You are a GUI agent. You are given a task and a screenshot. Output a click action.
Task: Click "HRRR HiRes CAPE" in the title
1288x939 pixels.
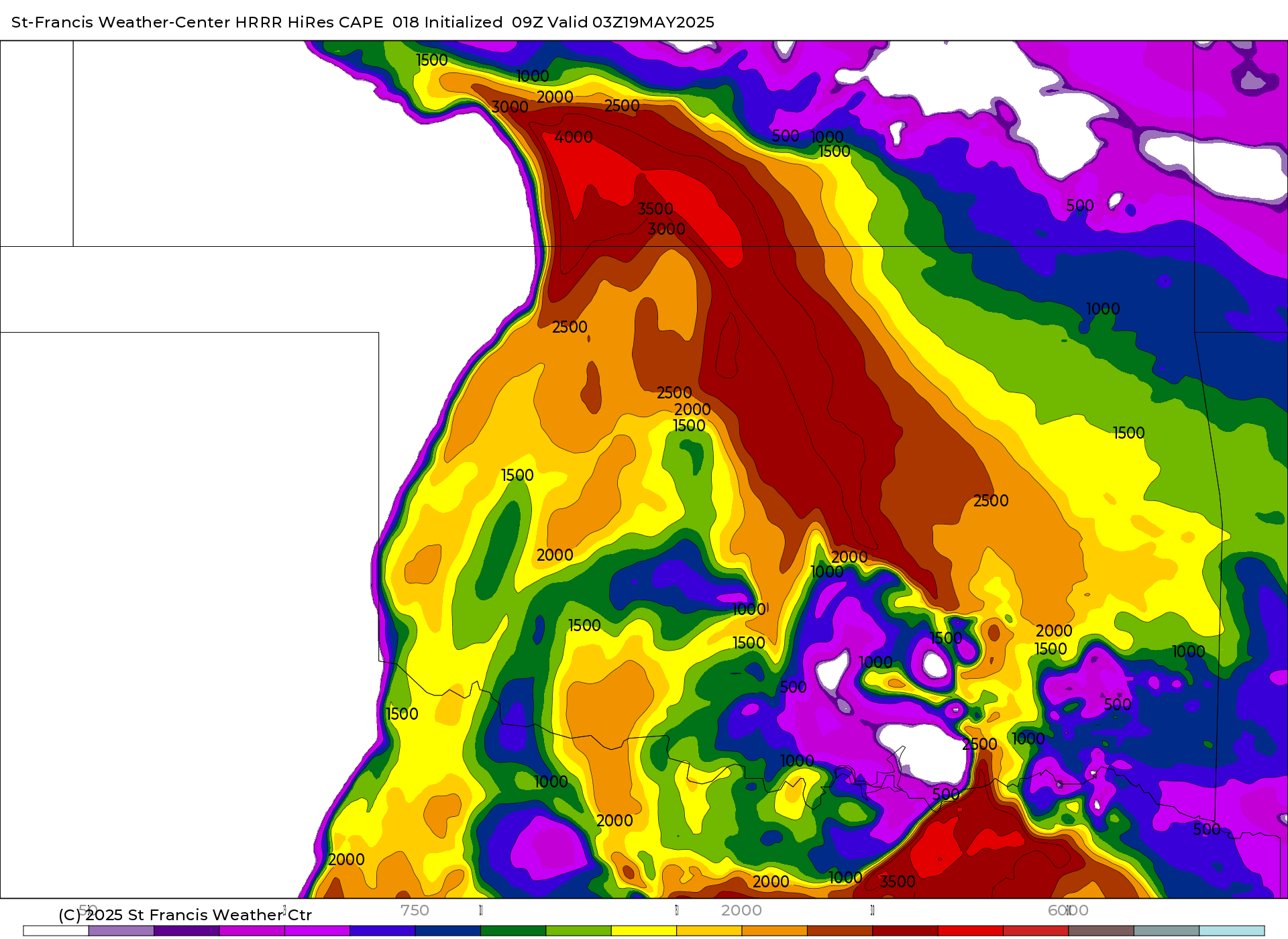coord(309,22)
